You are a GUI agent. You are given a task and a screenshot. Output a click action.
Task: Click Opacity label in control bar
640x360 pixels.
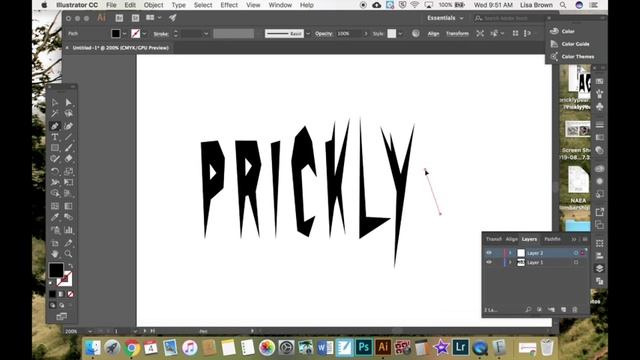[x=323, y=33]
